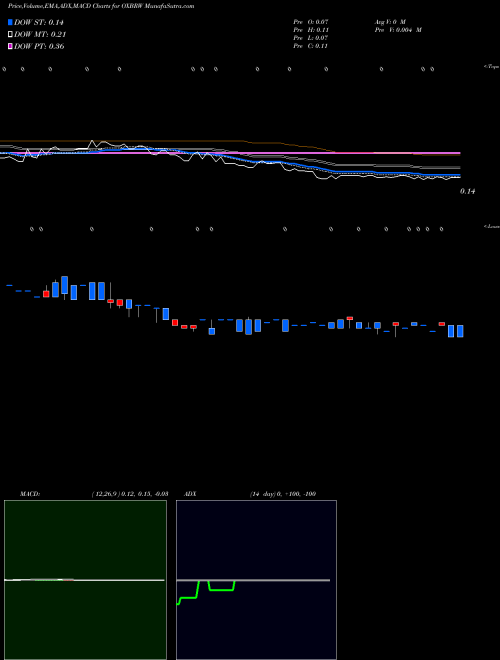Select the 'DOW MT: 0.21' legend label

pos(40,34)
